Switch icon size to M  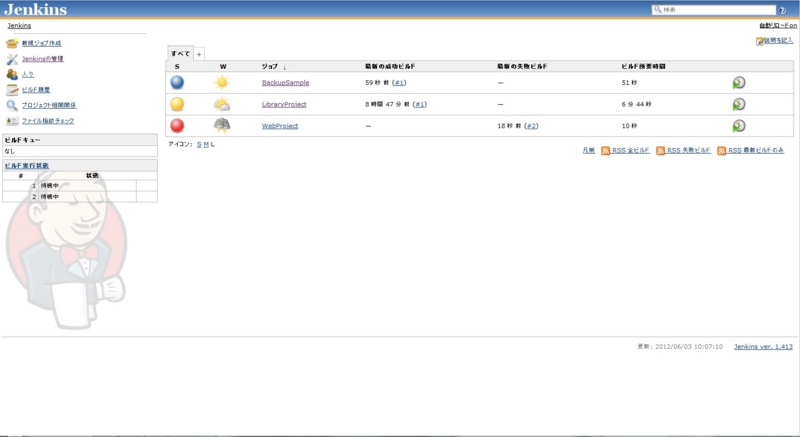[206, 145]
